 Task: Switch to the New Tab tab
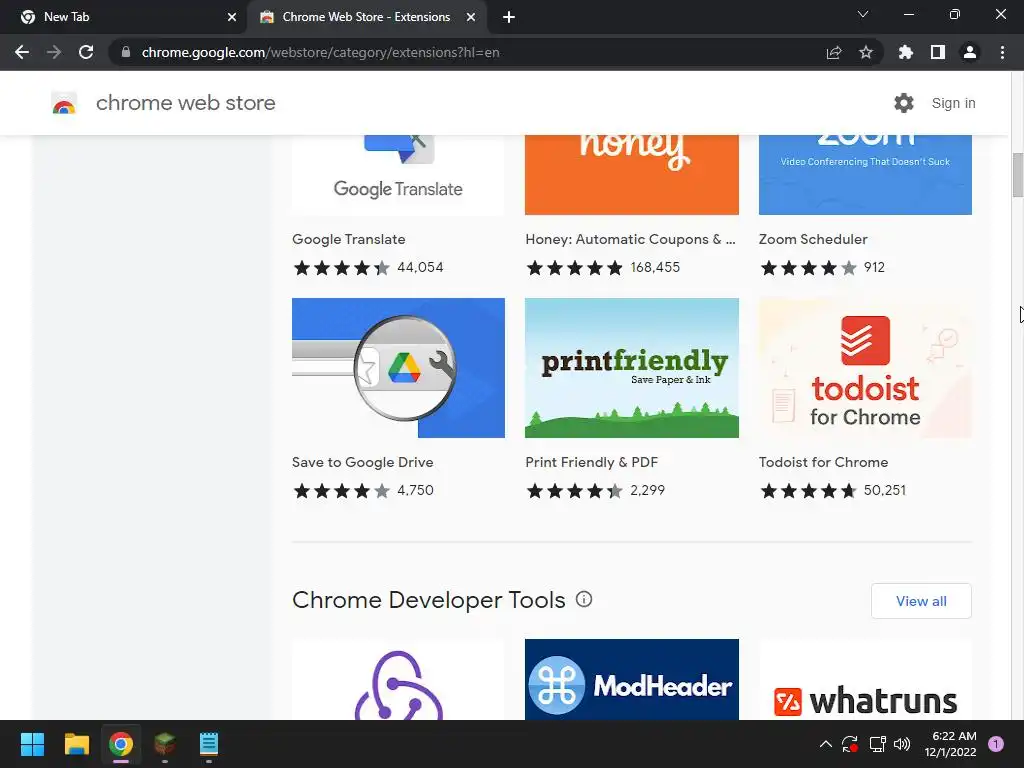tap(124, 17)
